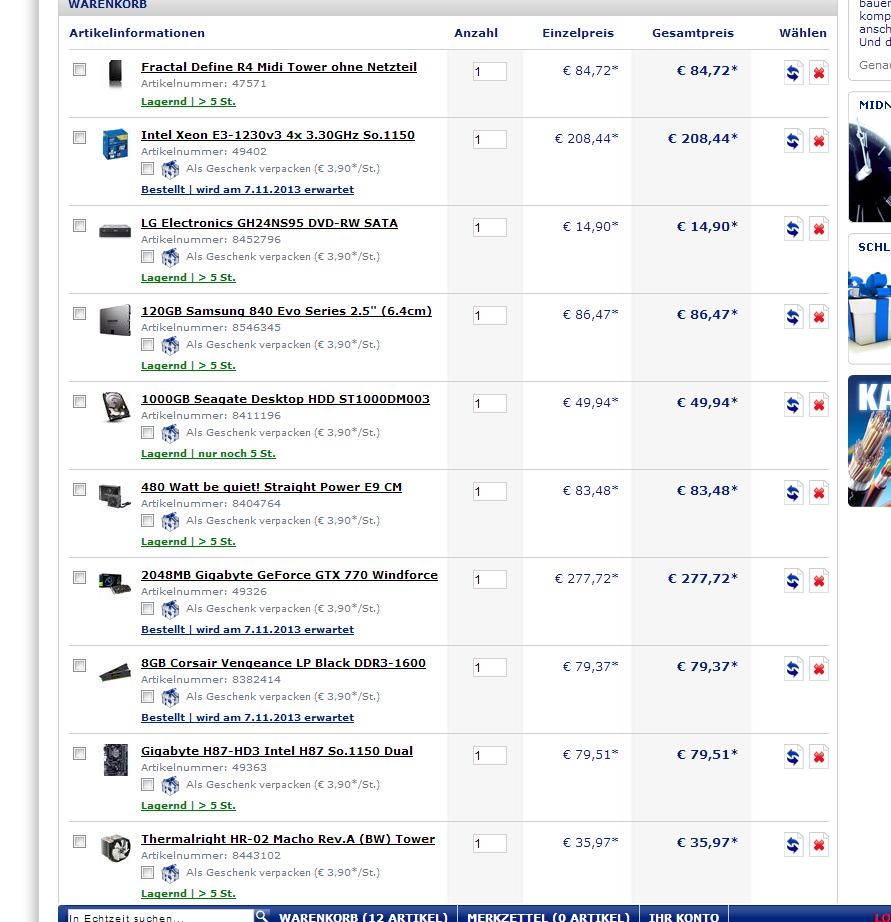Delete Samsung 840 Evo from cart
The image size is (891, 922).
819,317
